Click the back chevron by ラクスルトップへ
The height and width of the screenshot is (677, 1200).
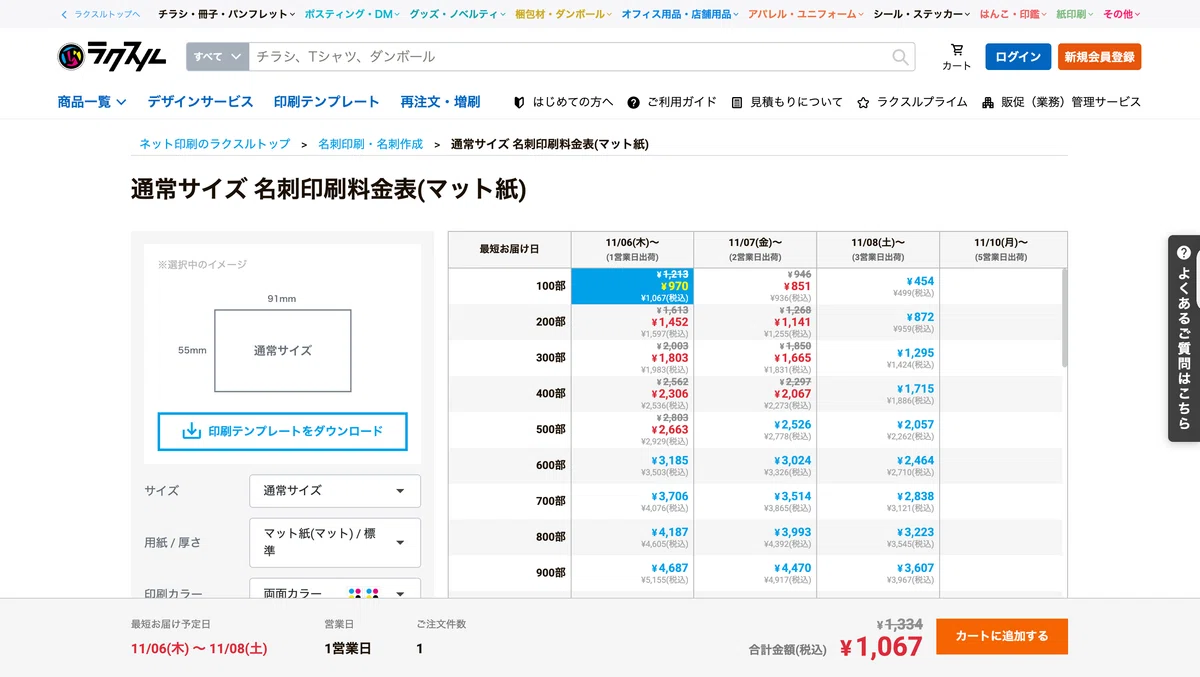65,14
